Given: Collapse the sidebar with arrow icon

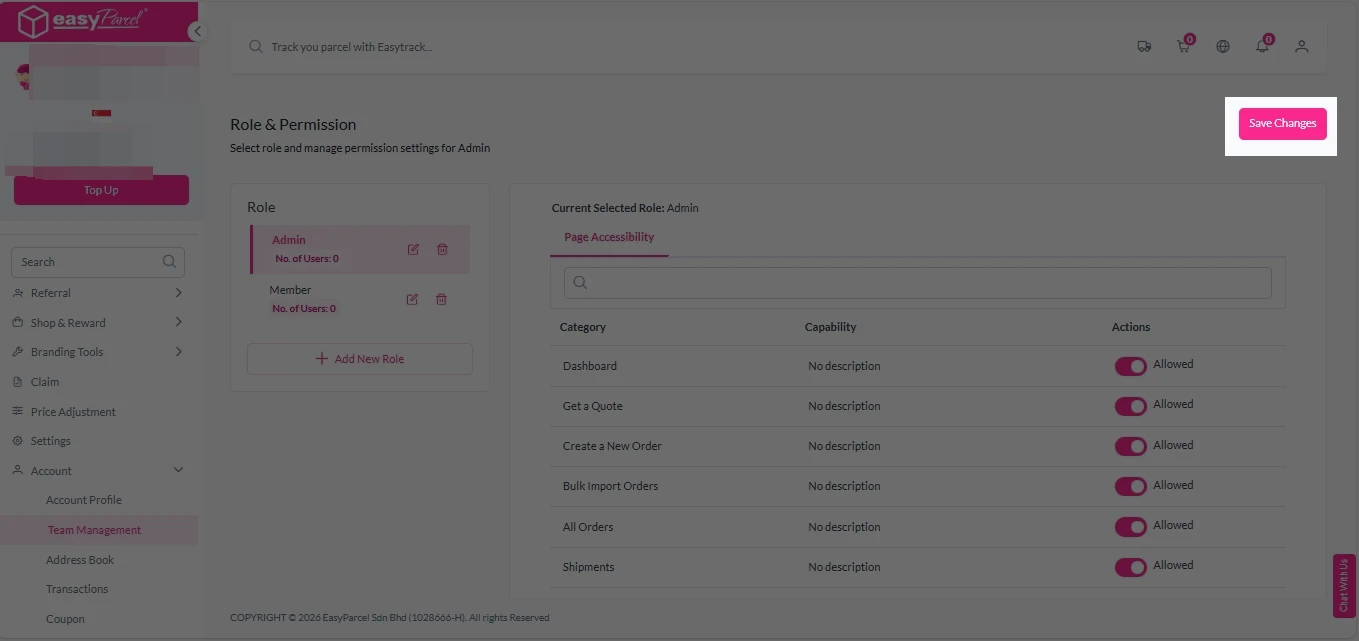Looking at the screenshot, I should [x=197, y=31].
